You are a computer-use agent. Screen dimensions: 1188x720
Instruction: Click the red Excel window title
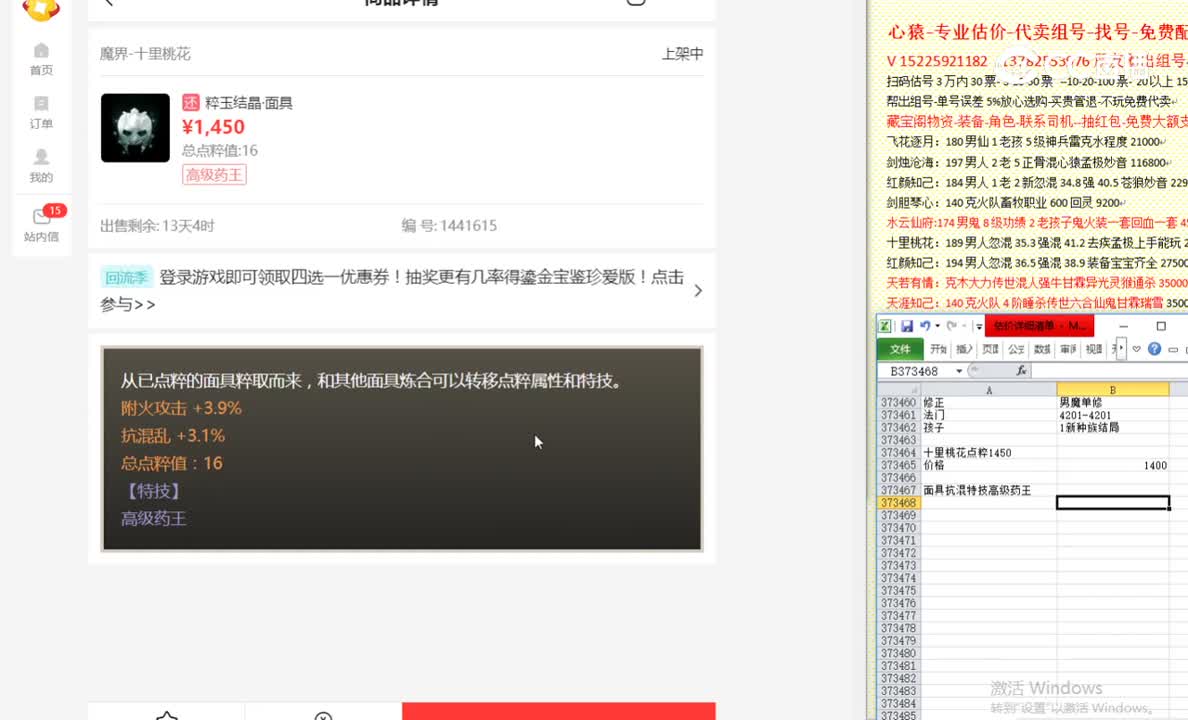click(1039, 326)
